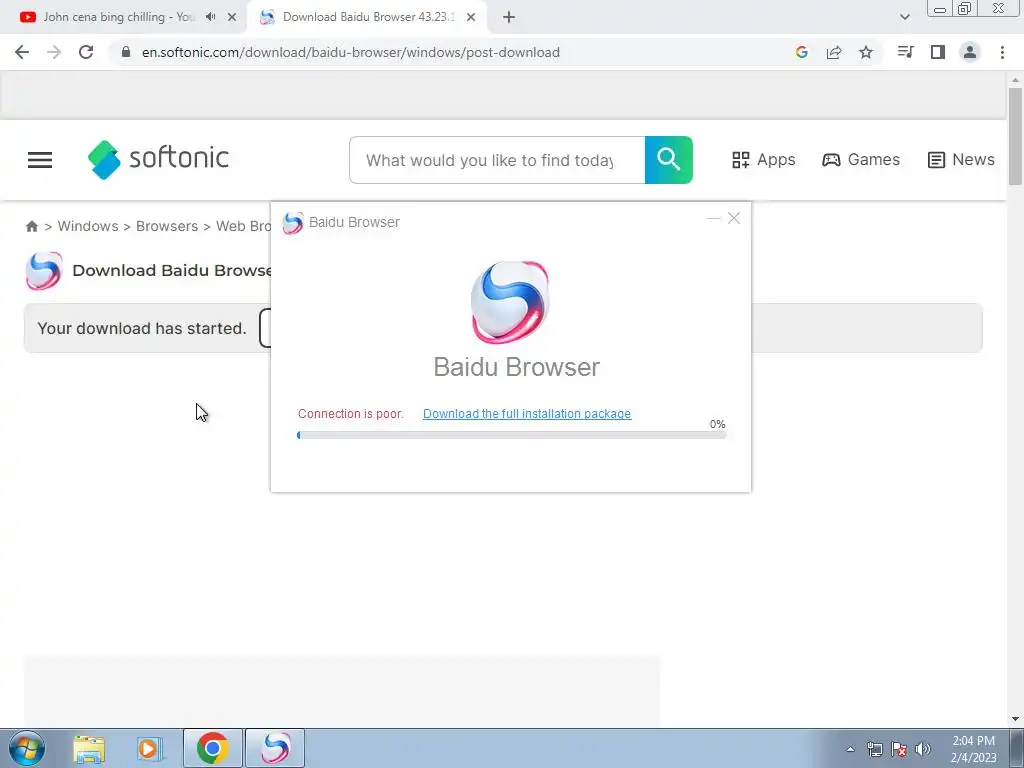Launch Windows Media Player from taskbar

pos(149,748)
